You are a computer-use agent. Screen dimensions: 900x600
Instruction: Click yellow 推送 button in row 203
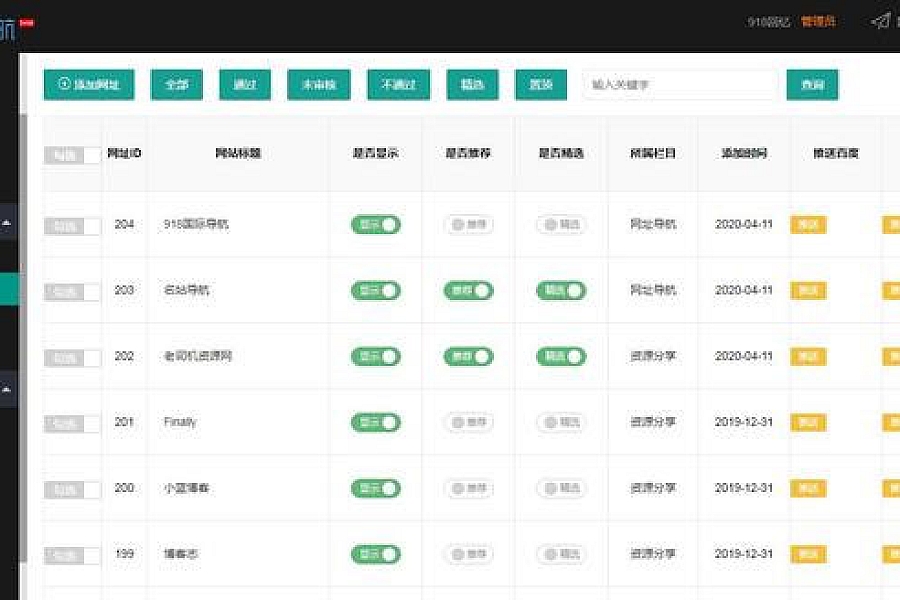click(808, 291)
